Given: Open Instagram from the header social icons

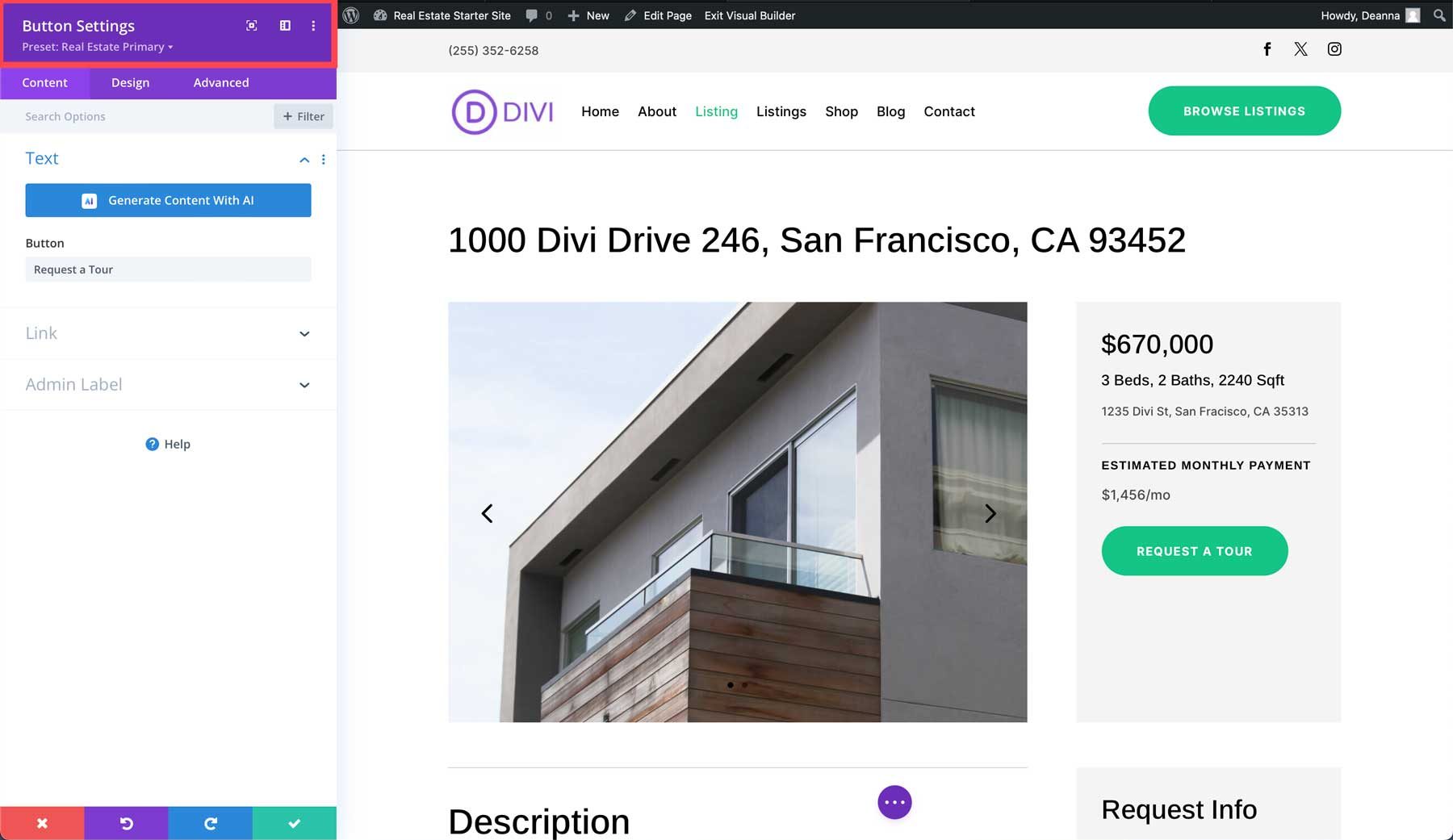Looking at the screenshot, I should click(1334, 49).
